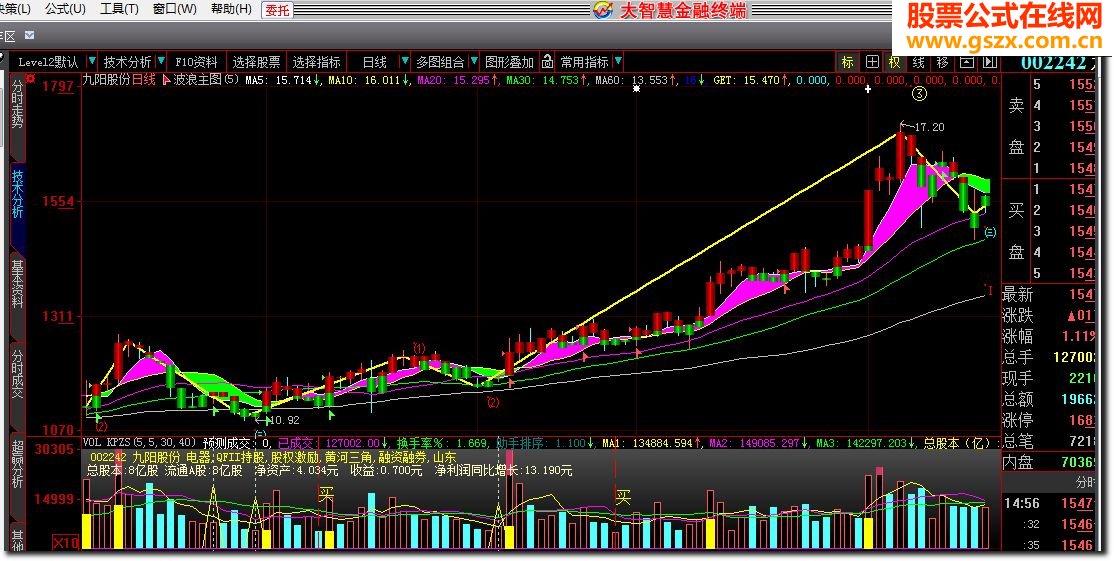Open the 技术分析 dropdown arrow

161,62
